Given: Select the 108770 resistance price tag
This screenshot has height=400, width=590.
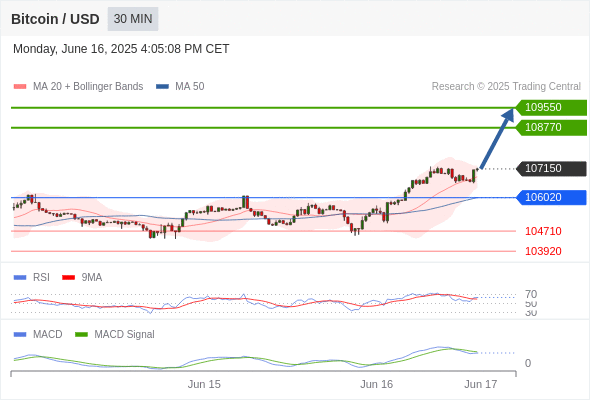Looking at the screenshot, I should [x=551, y=128].
